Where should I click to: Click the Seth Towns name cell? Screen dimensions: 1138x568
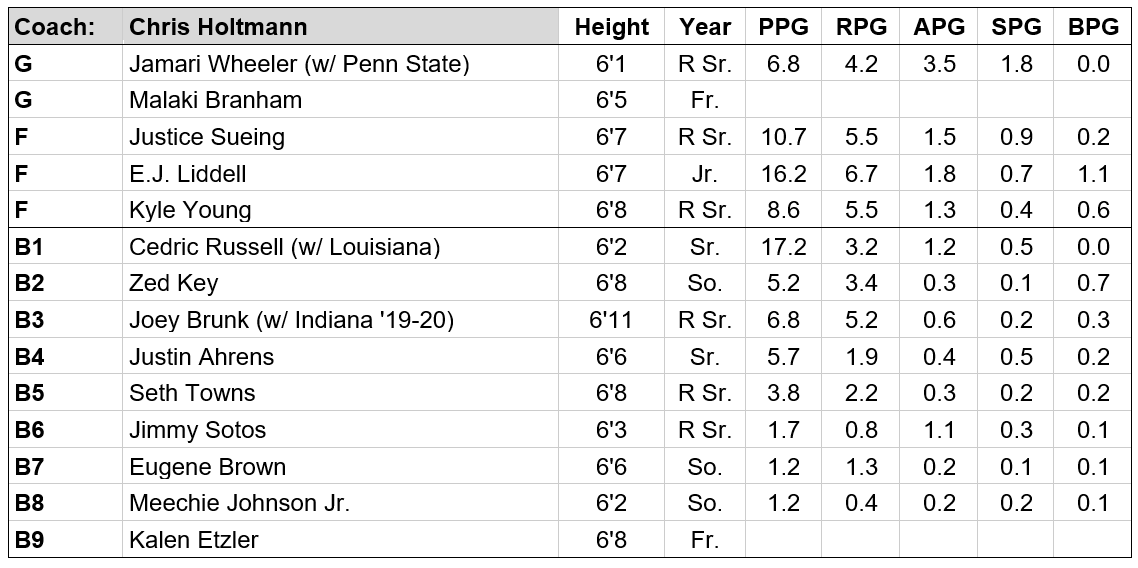340,393
